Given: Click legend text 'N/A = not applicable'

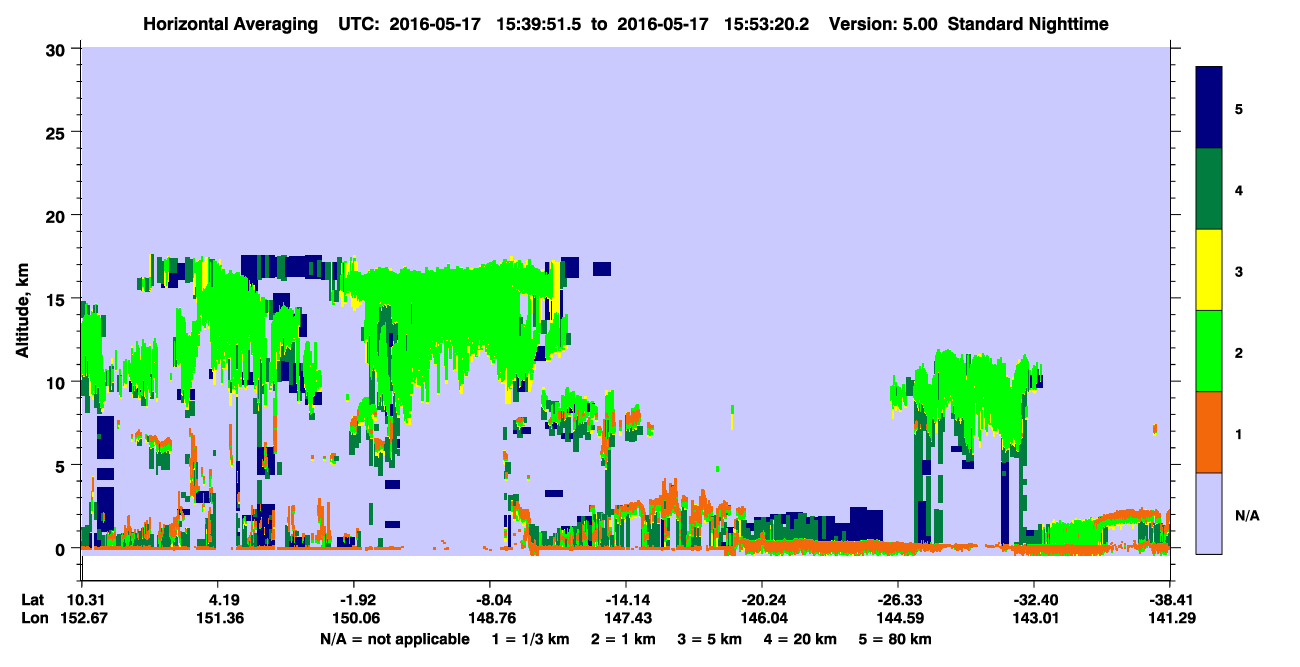Looking at the screenshot, I should (x=394, y=639).
